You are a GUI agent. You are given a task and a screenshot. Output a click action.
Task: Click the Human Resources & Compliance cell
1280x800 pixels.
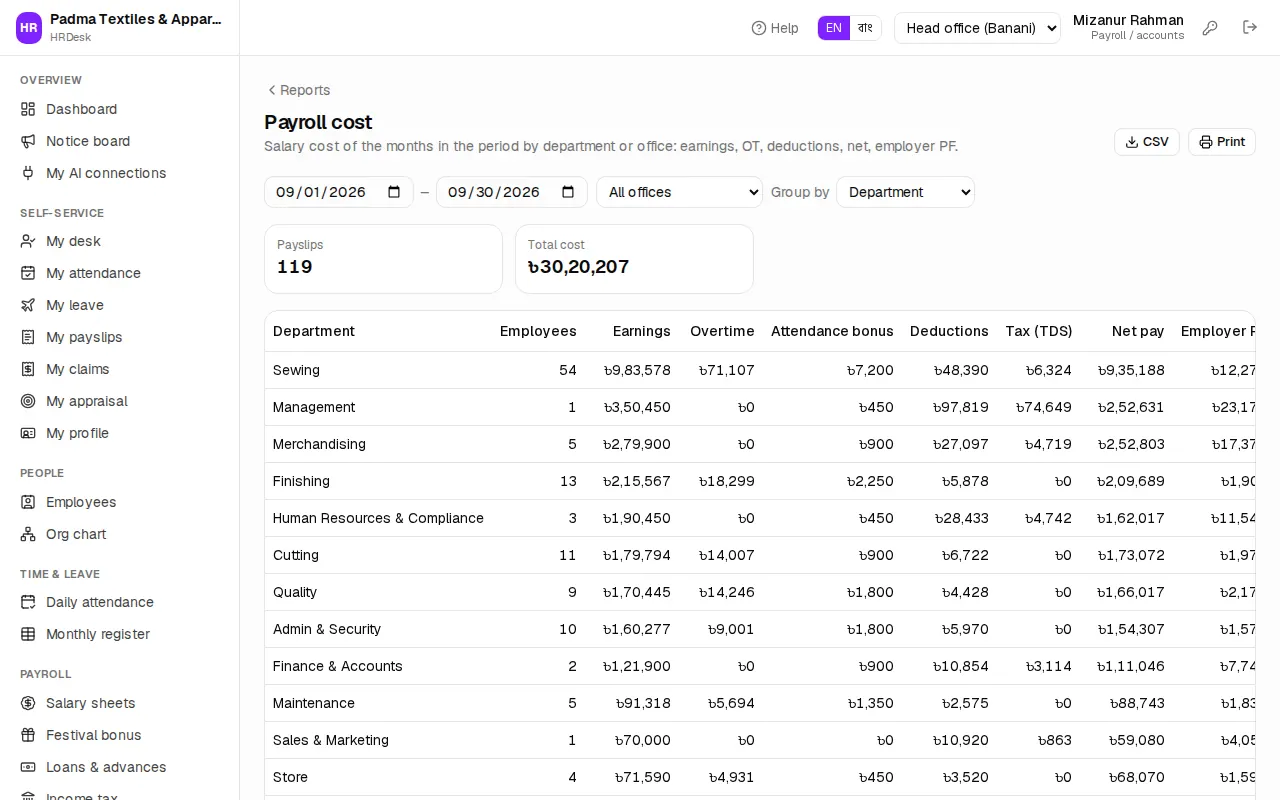378,518
